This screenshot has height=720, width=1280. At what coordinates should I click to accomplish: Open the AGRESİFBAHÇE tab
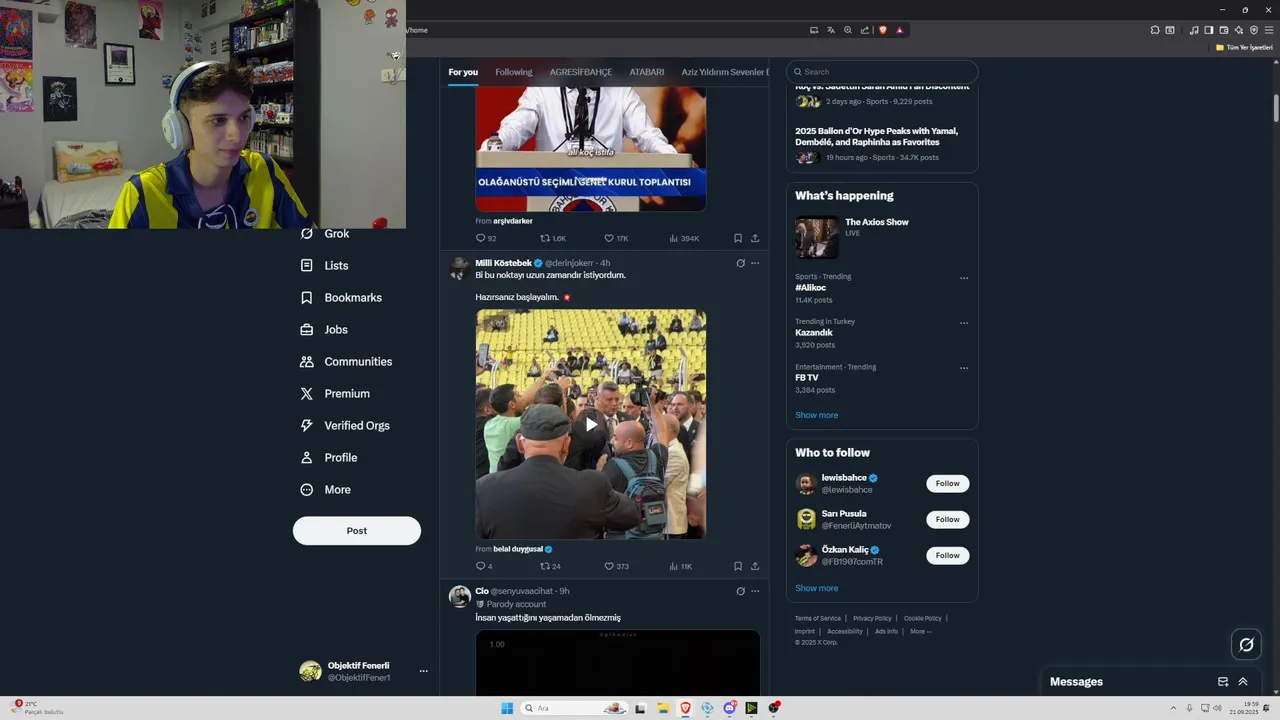[x=581, y=72]
